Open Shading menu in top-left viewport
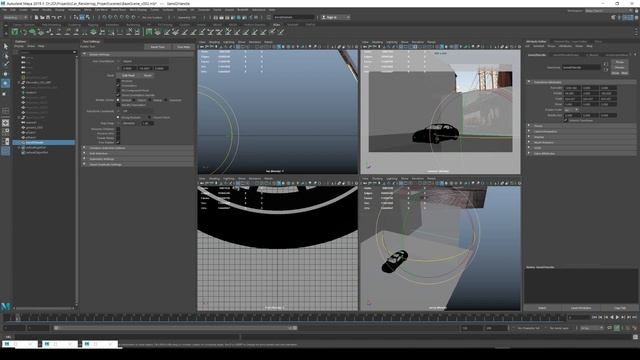This screenshot has height=360, width=640. 215,42
